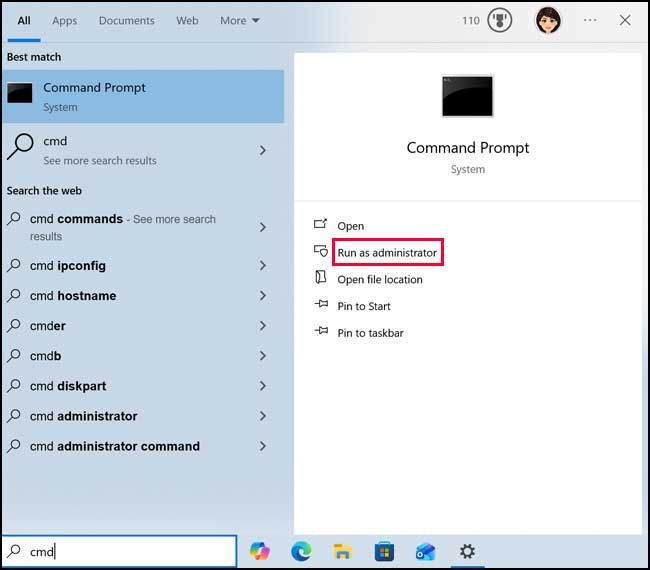The image size is (650, 570).
Task: Open the user profile avatar
Action: coord(548,20)
